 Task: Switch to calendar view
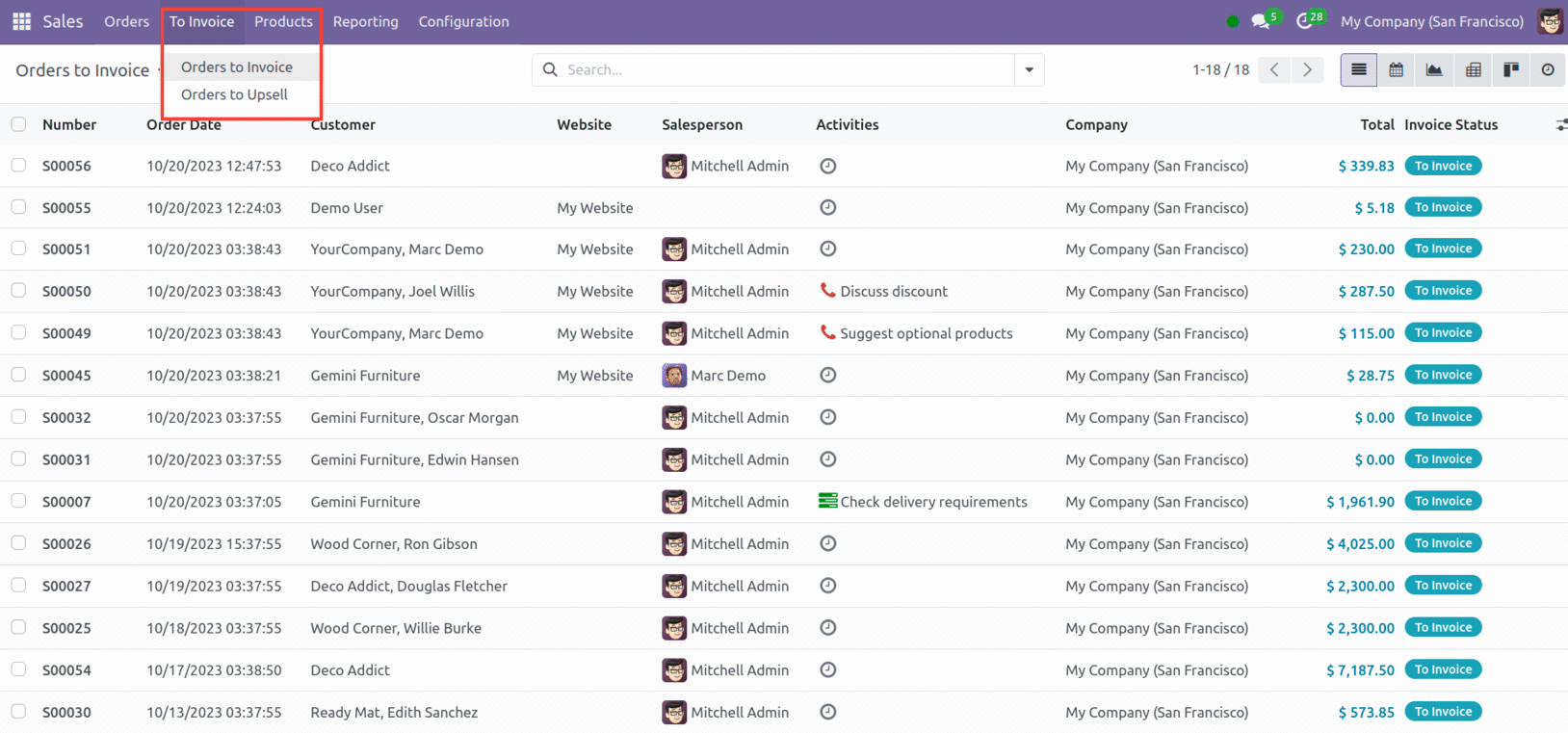(x=1396, y=70)
